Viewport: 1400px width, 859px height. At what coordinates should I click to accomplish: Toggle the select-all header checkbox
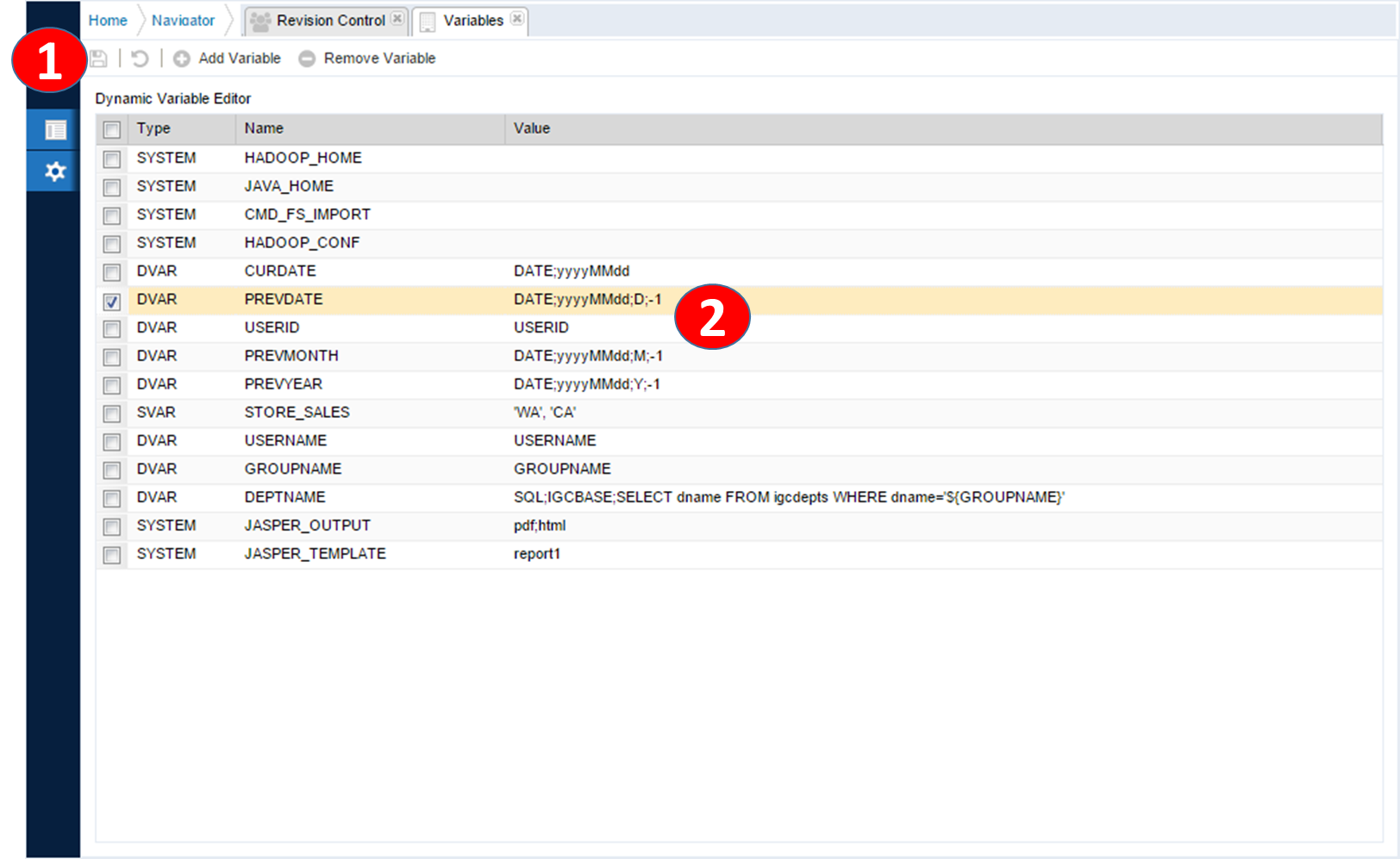[112, 129]
